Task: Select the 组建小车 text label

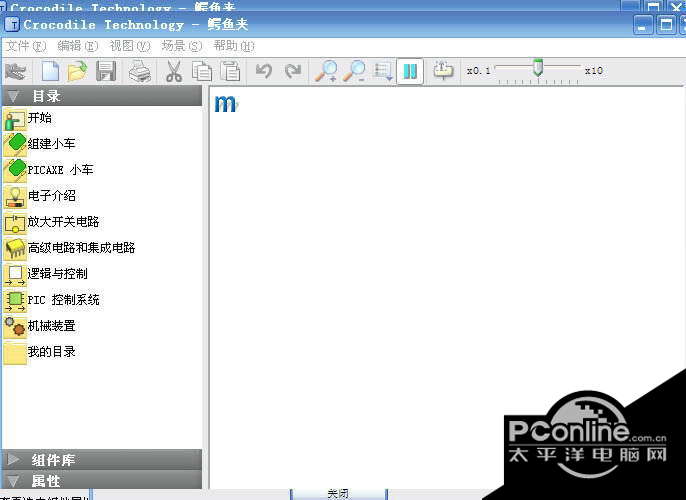Action: [x=51, y=143]
